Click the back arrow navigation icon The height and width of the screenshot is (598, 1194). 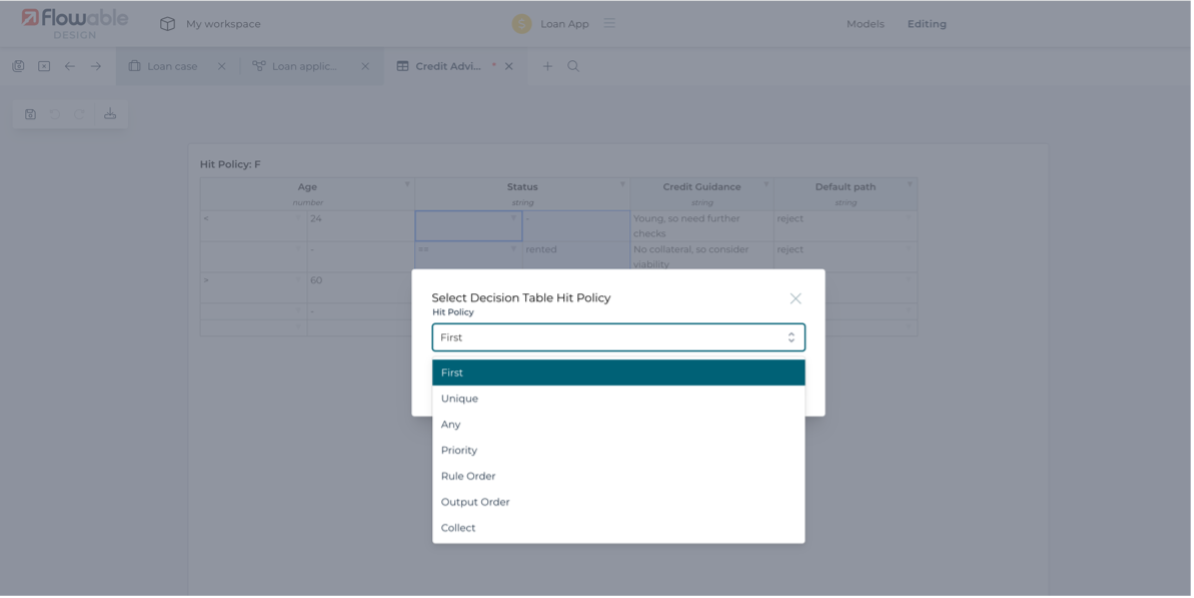70,66
